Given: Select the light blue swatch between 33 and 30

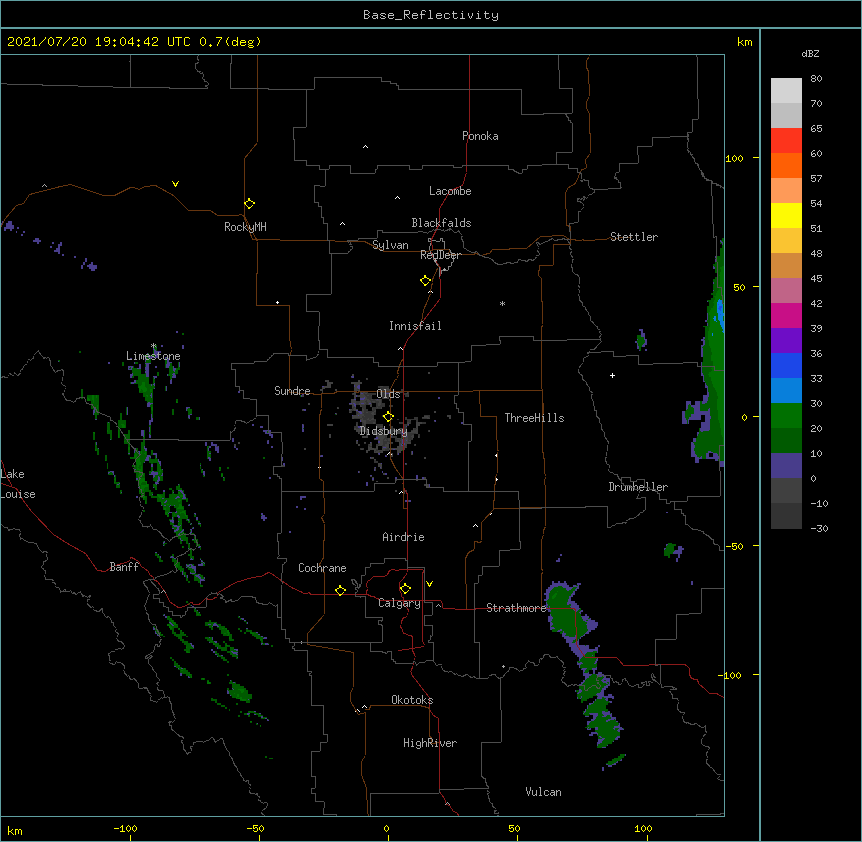Looking at the screenshot, I should click(x=786, y=390).
